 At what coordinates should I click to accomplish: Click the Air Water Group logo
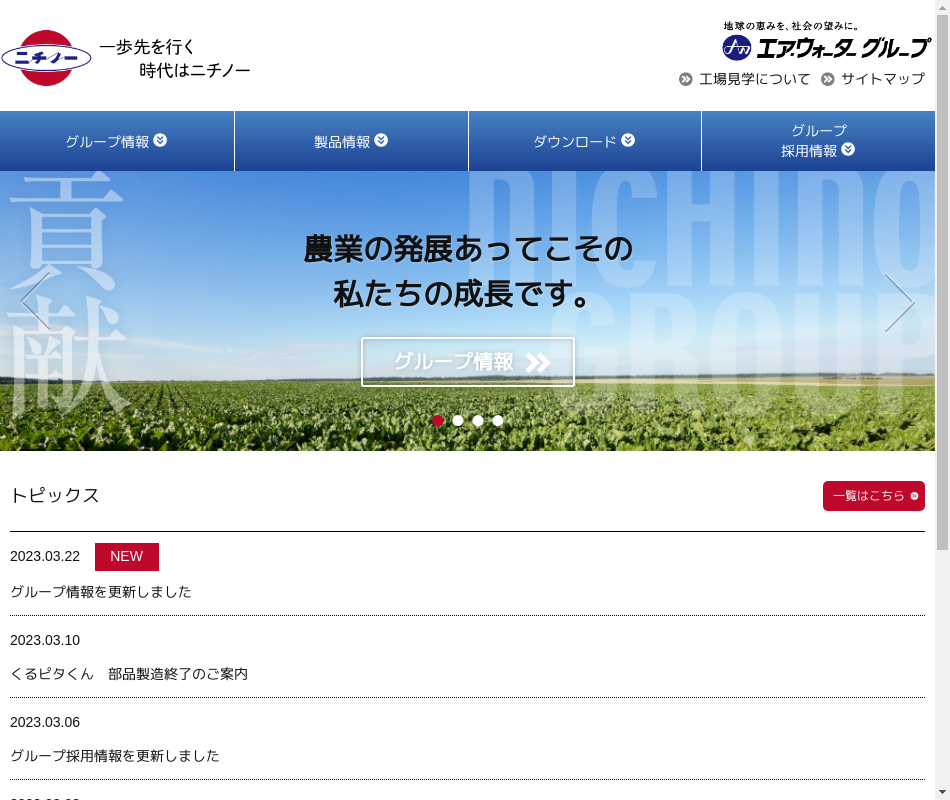pyautogui.click(x=825, y=47)
